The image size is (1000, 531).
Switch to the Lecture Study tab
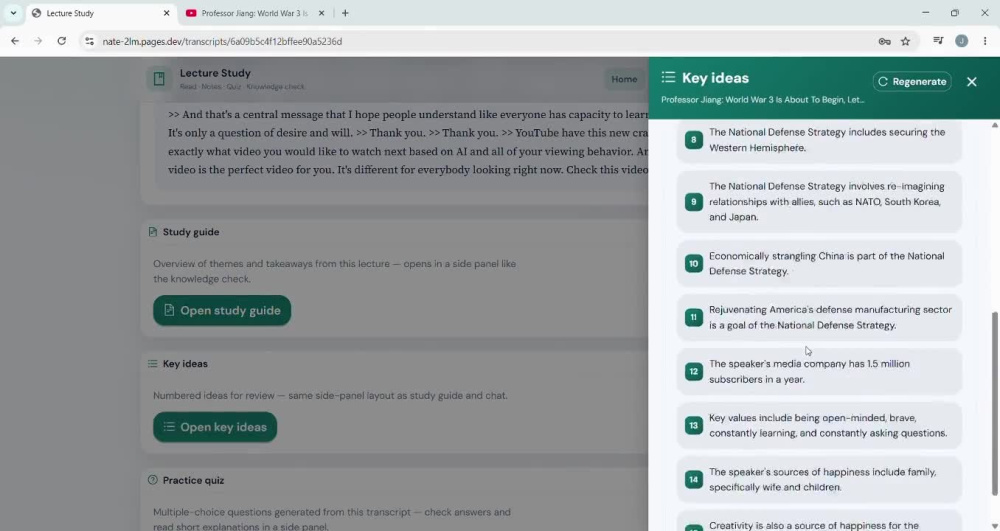(101, 13)
